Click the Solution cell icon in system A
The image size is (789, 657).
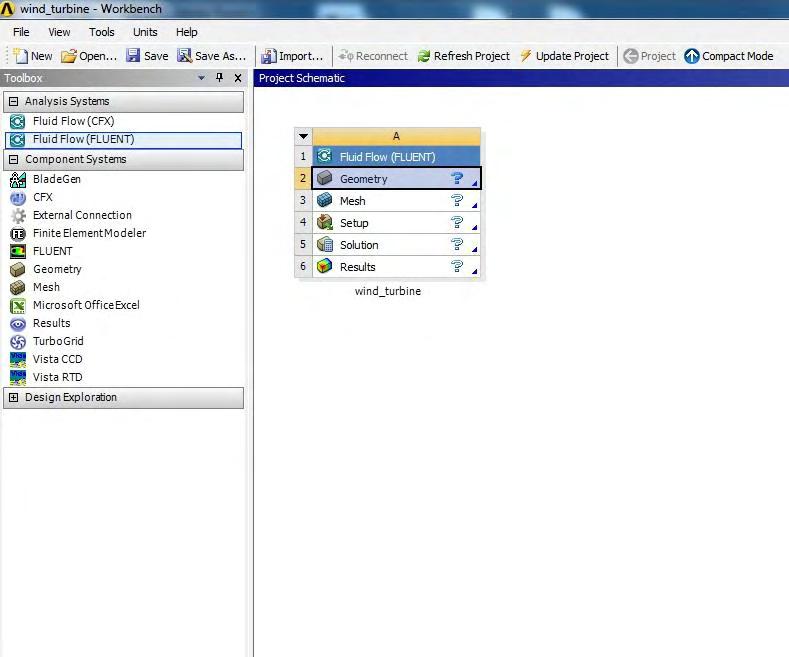(325, 244)
